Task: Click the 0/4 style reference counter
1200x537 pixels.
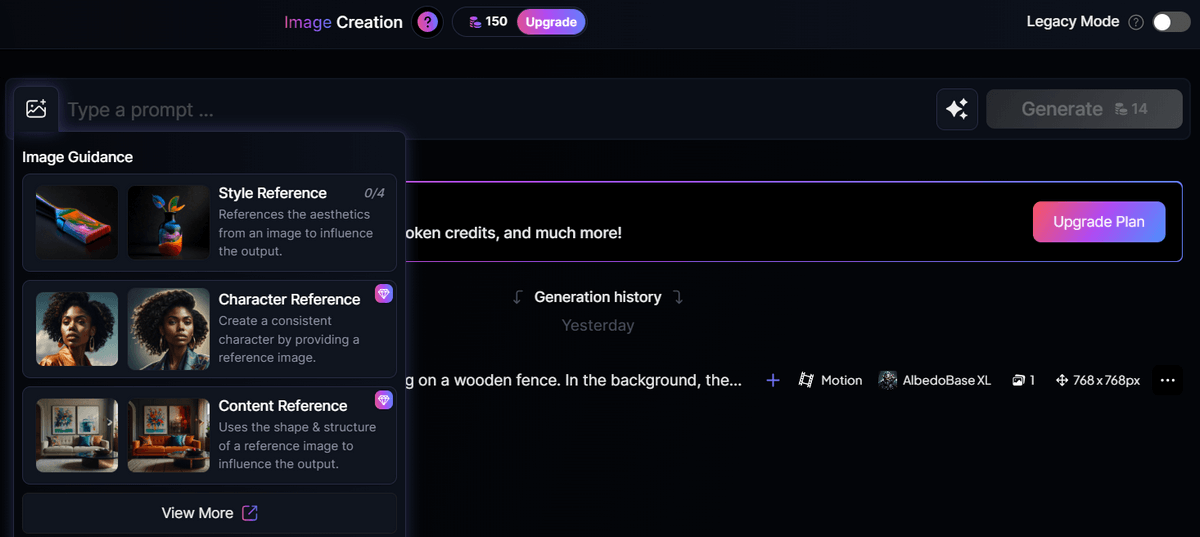Action: tap(374, 193)
